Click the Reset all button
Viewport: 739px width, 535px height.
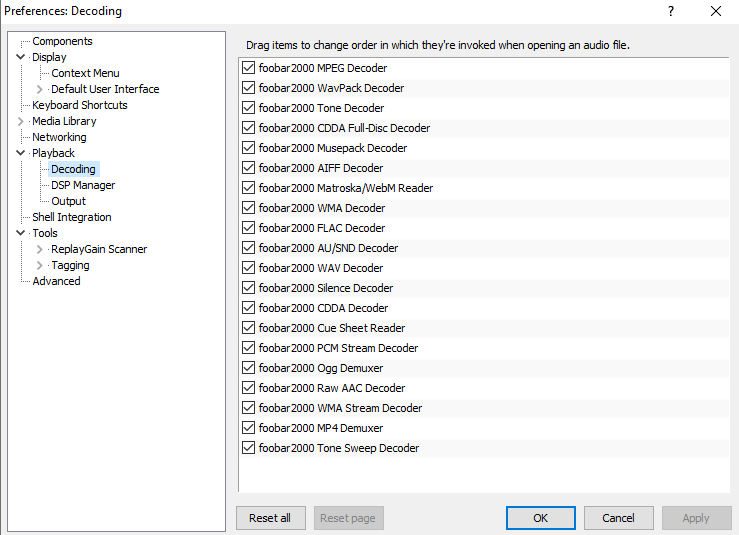(271, 518)
